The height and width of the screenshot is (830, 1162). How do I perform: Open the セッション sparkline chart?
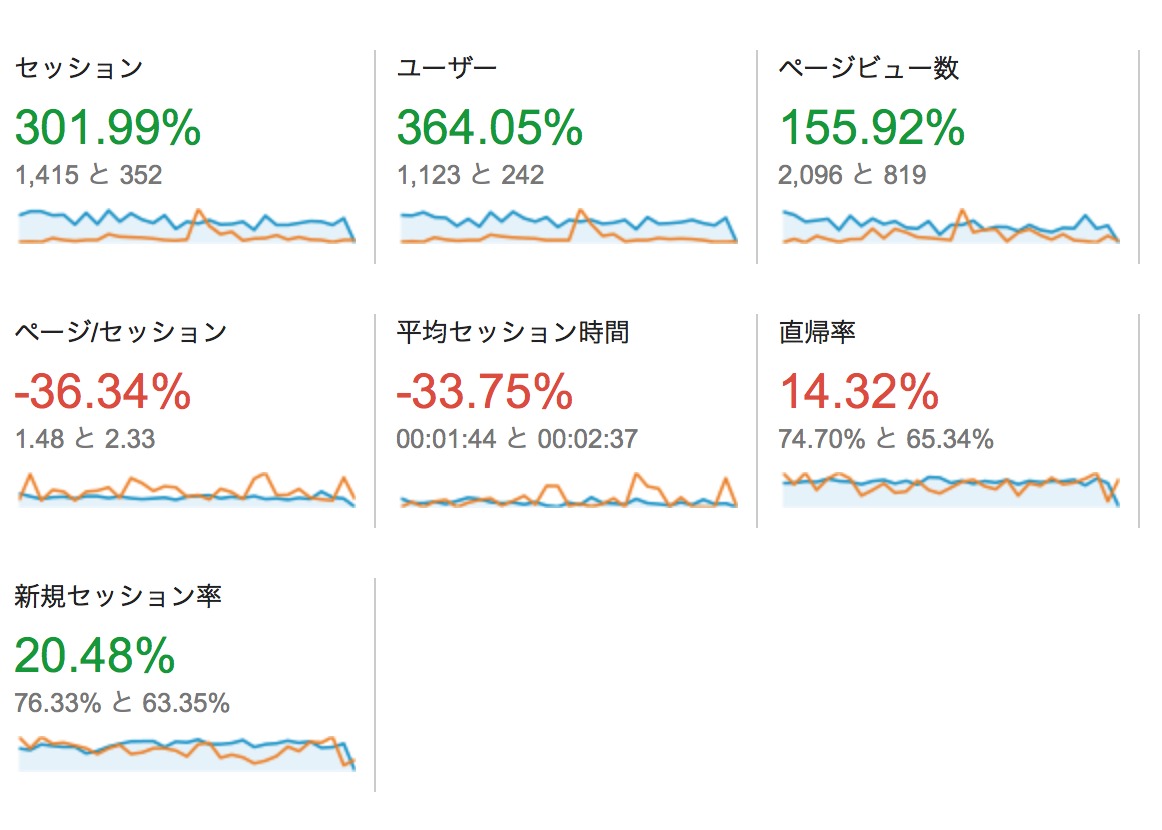click(x=187, y=226)
